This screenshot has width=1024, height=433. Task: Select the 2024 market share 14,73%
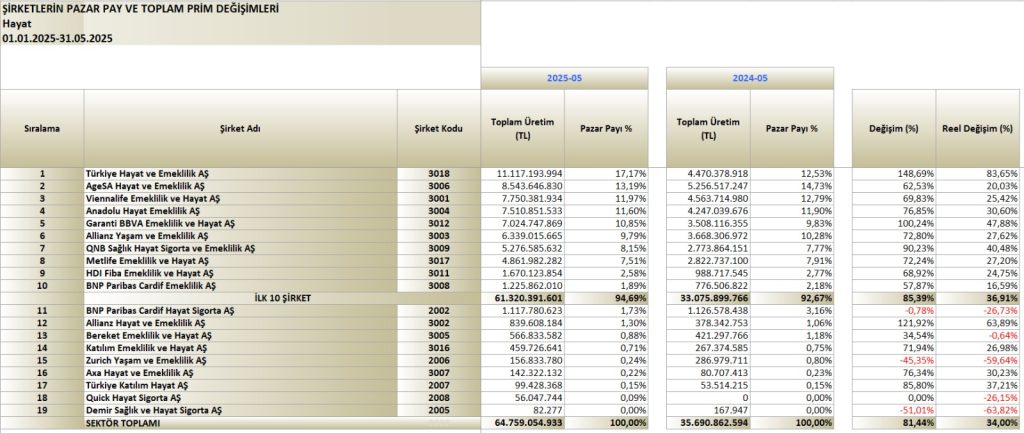(x=792, y=186)
